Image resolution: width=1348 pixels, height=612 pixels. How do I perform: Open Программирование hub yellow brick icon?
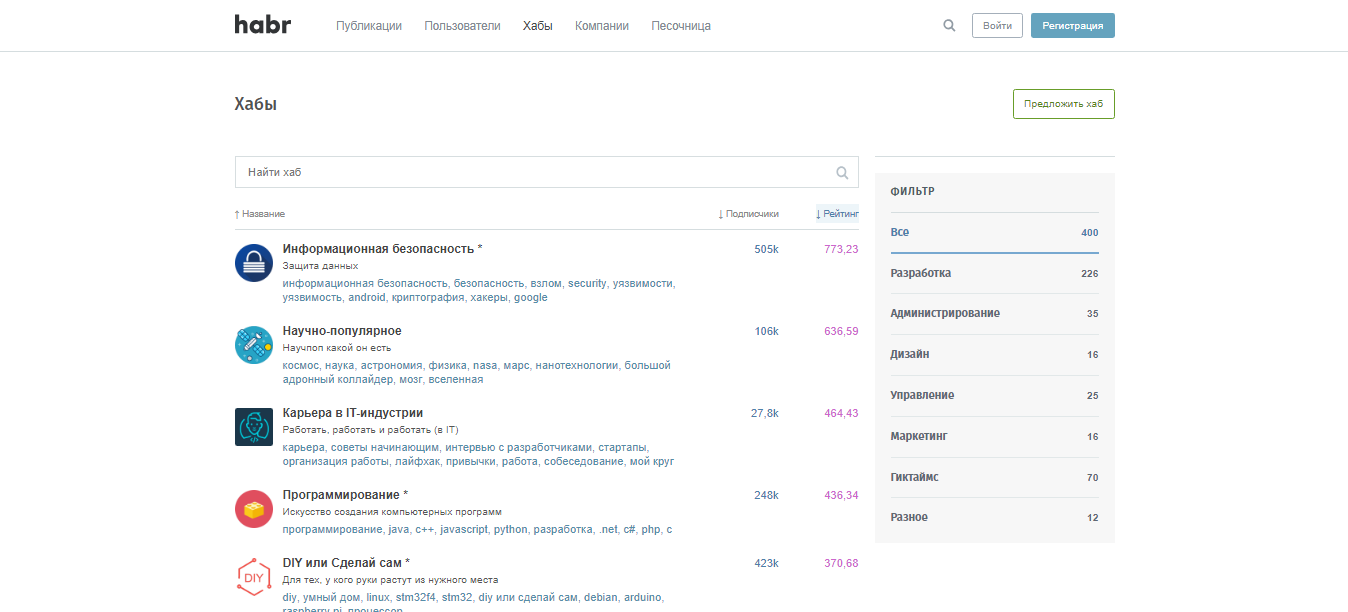point(254,509)
